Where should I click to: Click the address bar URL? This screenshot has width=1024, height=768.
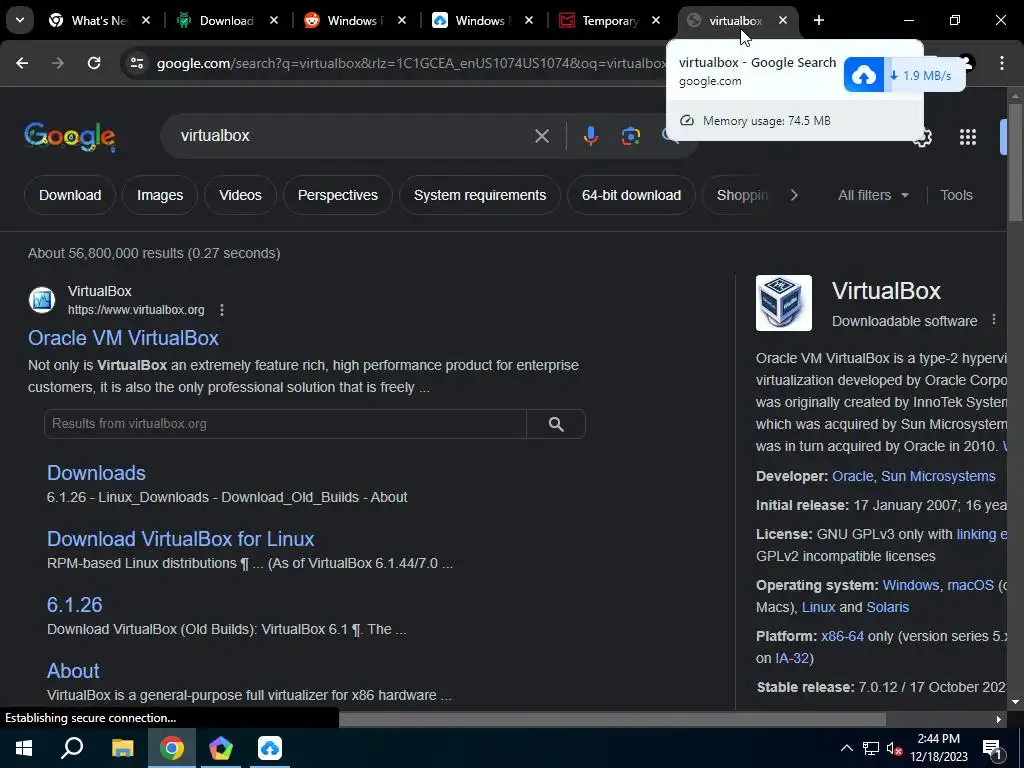pyautogui.click(x=411, y=63)
